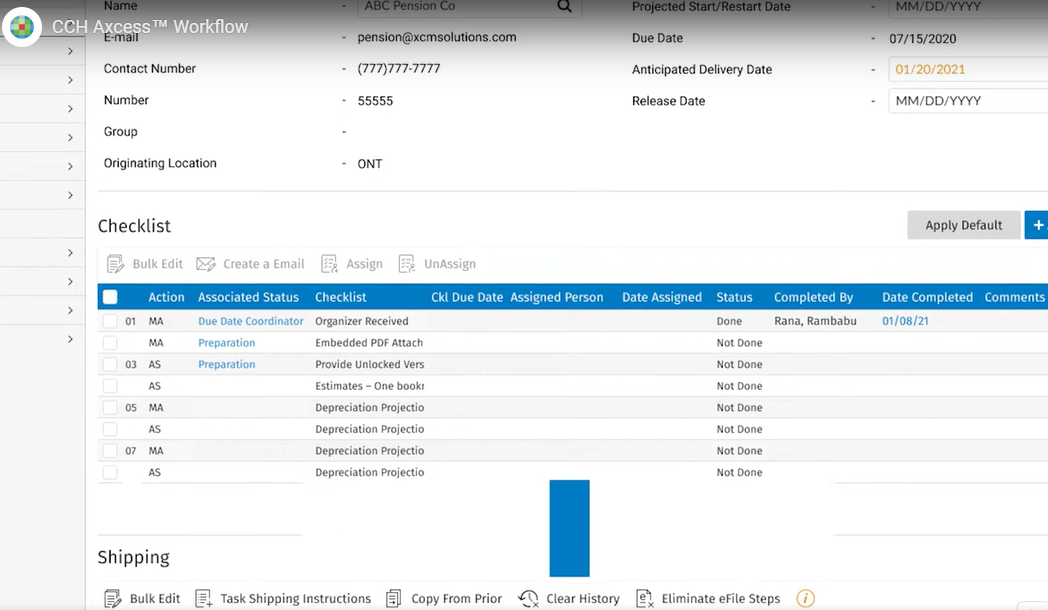1048x610 pixels.
Task: Expand the bottommost sidebar chevron
Action: (70, 341)
